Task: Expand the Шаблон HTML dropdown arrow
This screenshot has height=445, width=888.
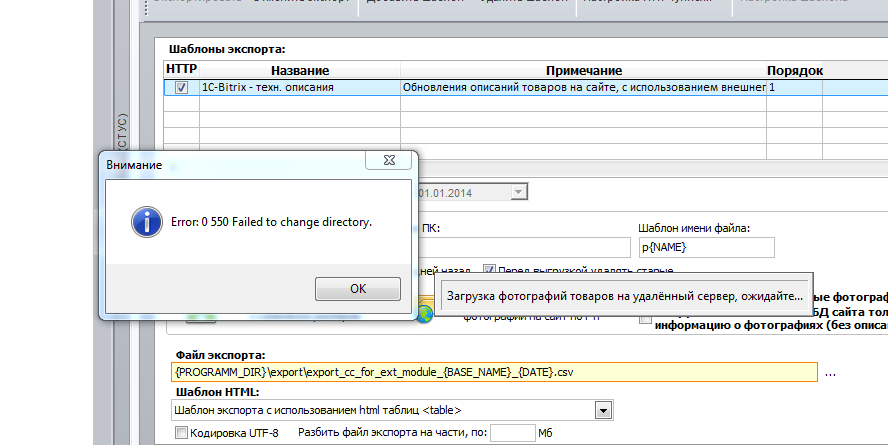Action: (x=603, y=410)
